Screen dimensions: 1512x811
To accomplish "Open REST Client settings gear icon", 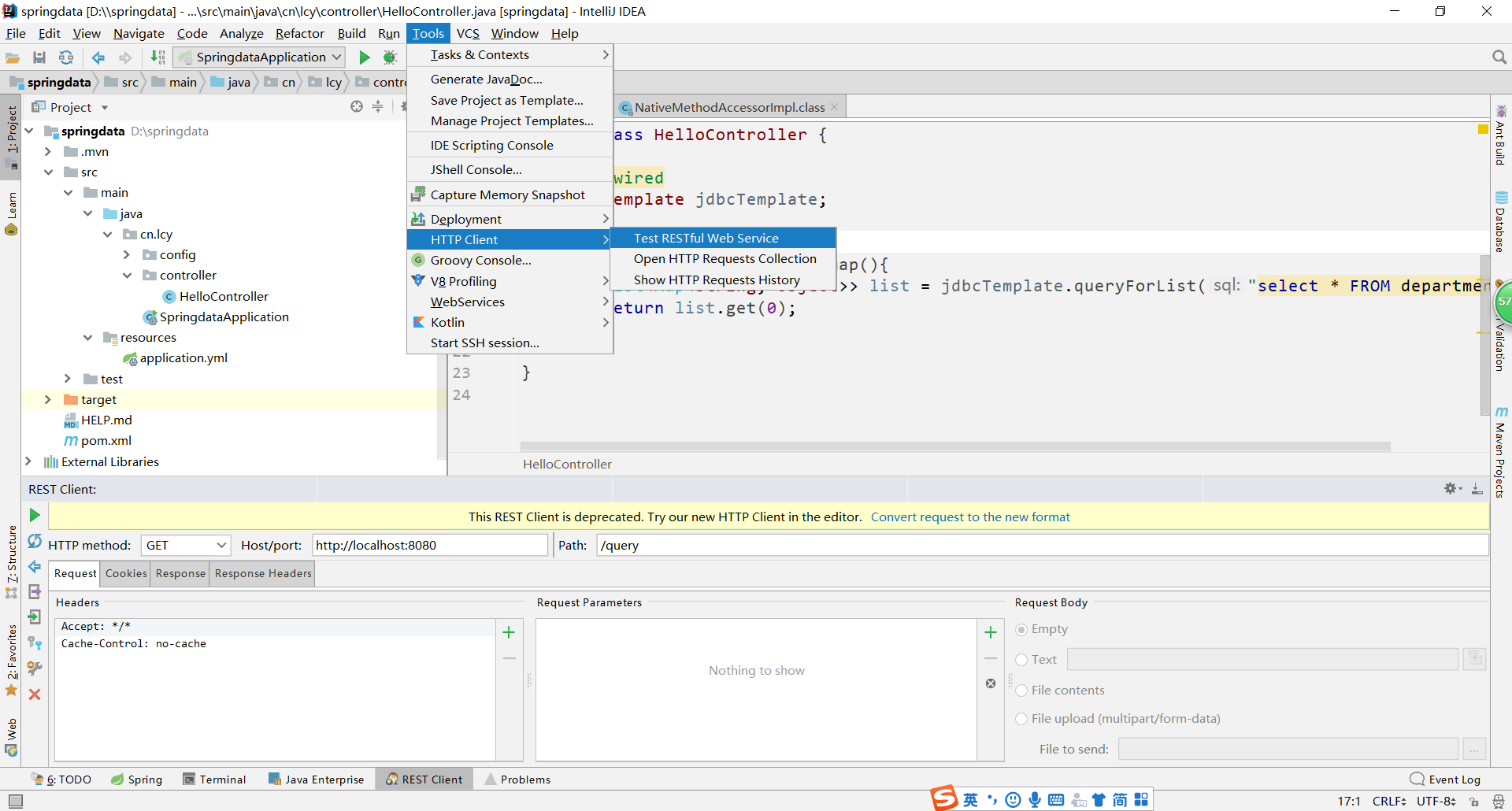I will click(1450, 489).
